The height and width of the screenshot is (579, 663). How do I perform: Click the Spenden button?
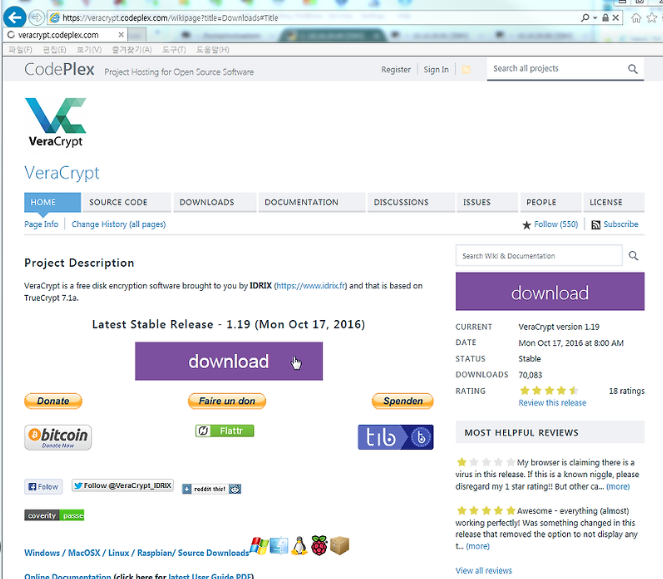[403, 401]
